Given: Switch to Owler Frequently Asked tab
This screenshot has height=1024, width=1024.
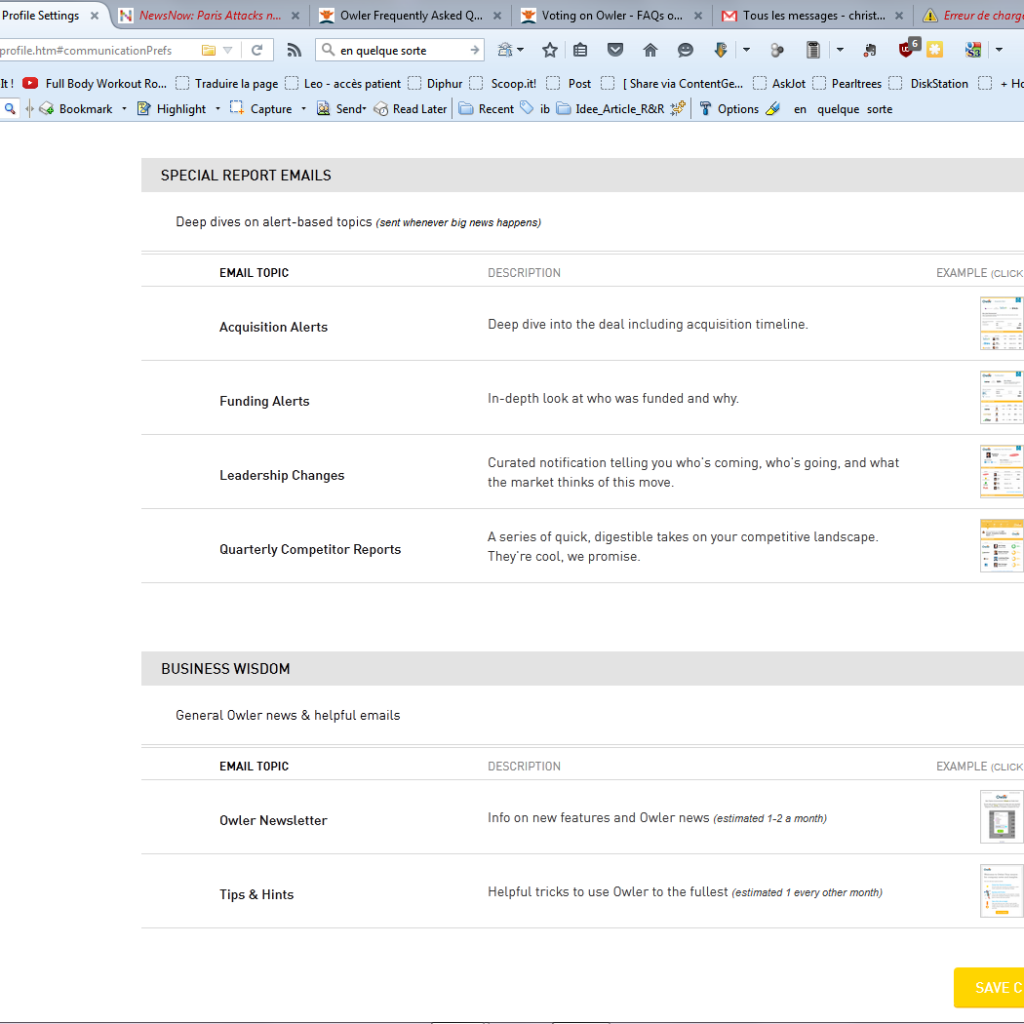Looking at the screenshot, I should [x=411, y=15].
